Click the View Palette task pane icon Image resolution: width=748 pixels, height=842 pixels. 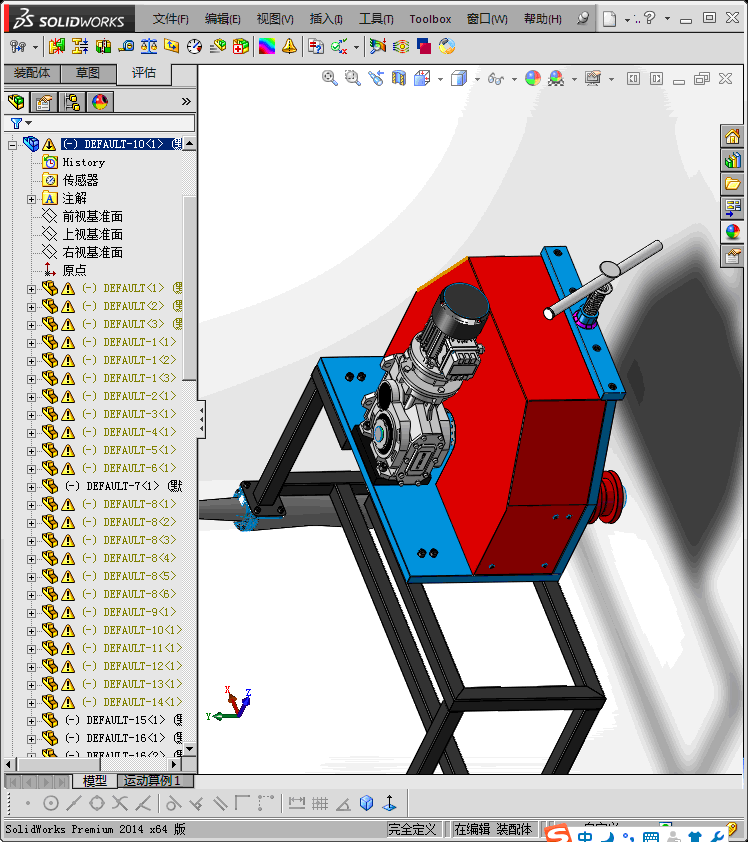[x=732, y=207]
